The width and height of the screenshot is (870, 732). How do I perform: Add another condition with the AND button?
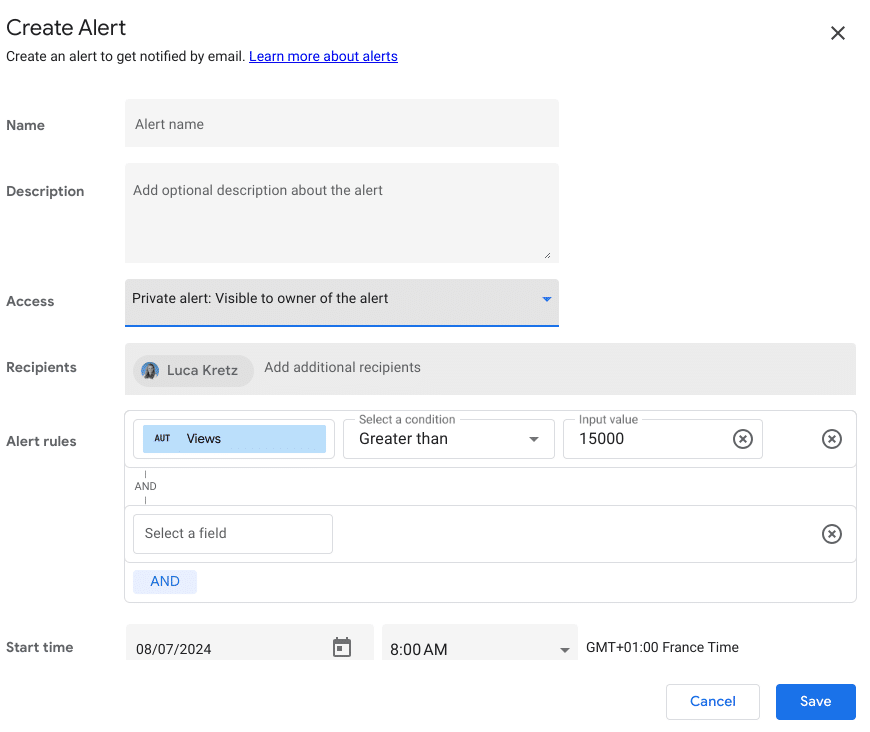tap(164, 581)
